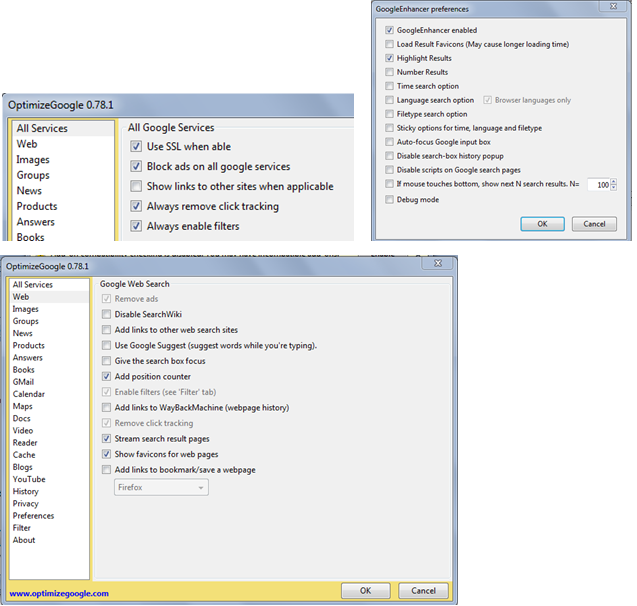This screenshot has width=637, height=606.
Task: Check Debug mode in GoogleEnhancer
Action: (389, 199)
